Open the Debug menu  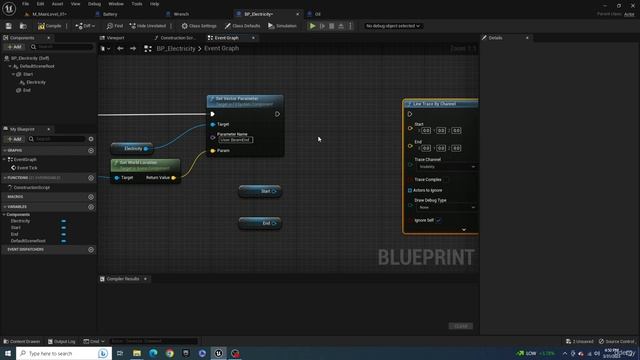[94, 4]
